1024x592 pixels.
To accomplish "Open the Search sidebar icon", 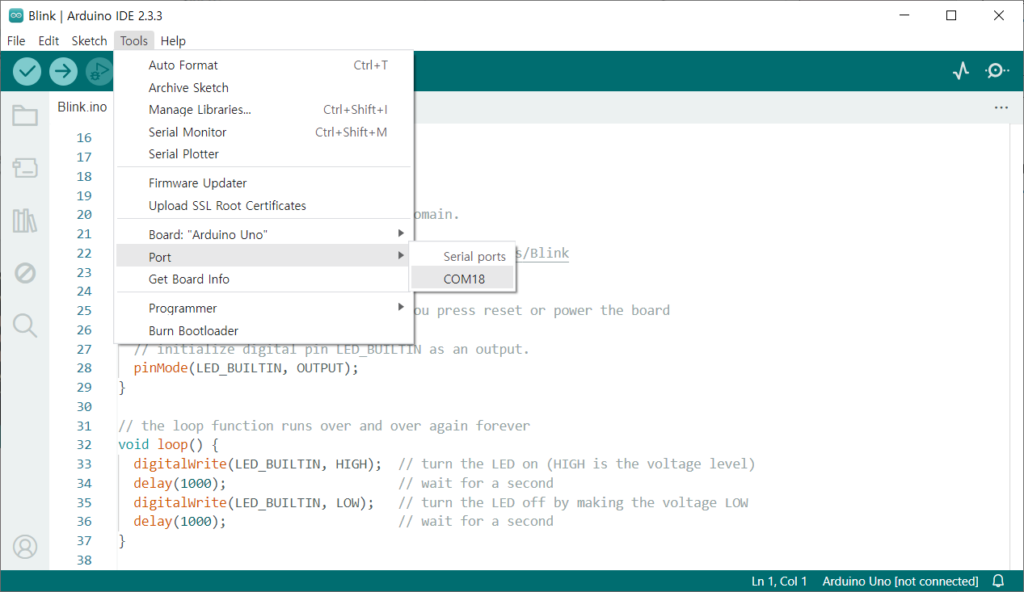I will coord(25,325).
